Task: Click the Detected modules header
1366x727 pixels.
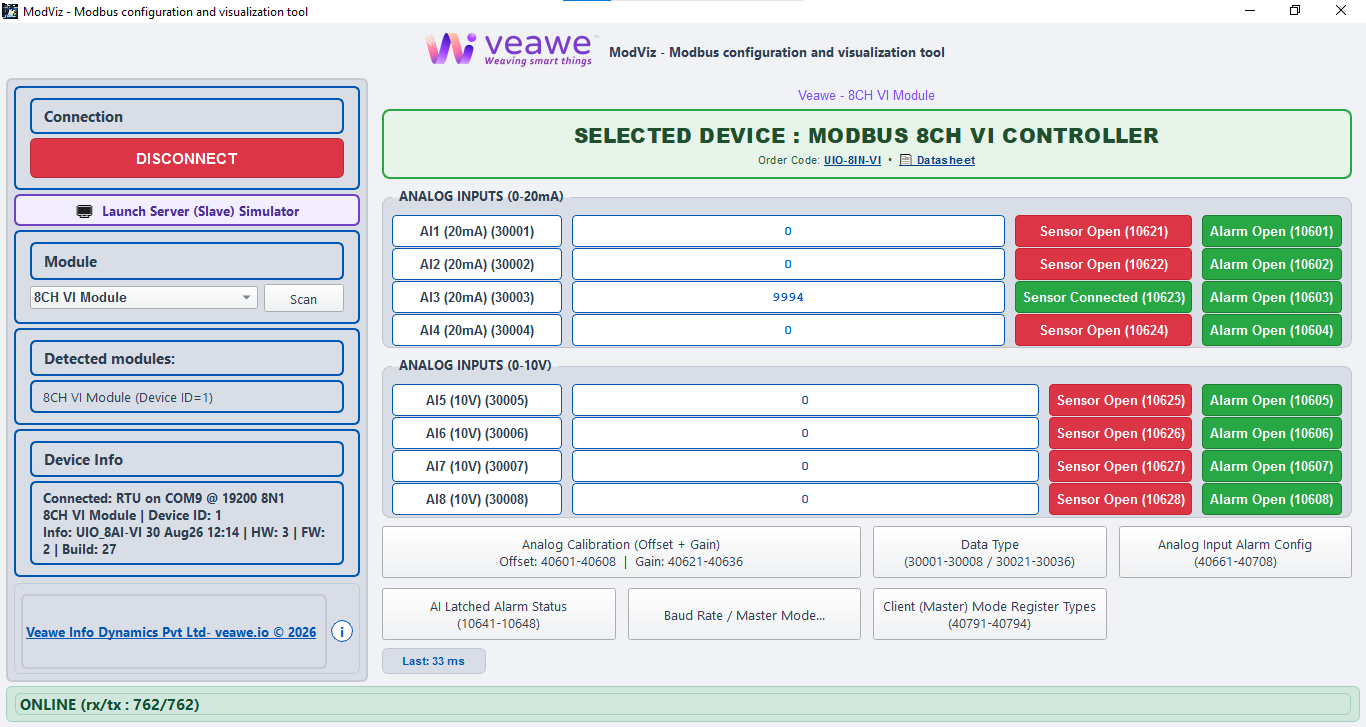Action: coord(187,358)
